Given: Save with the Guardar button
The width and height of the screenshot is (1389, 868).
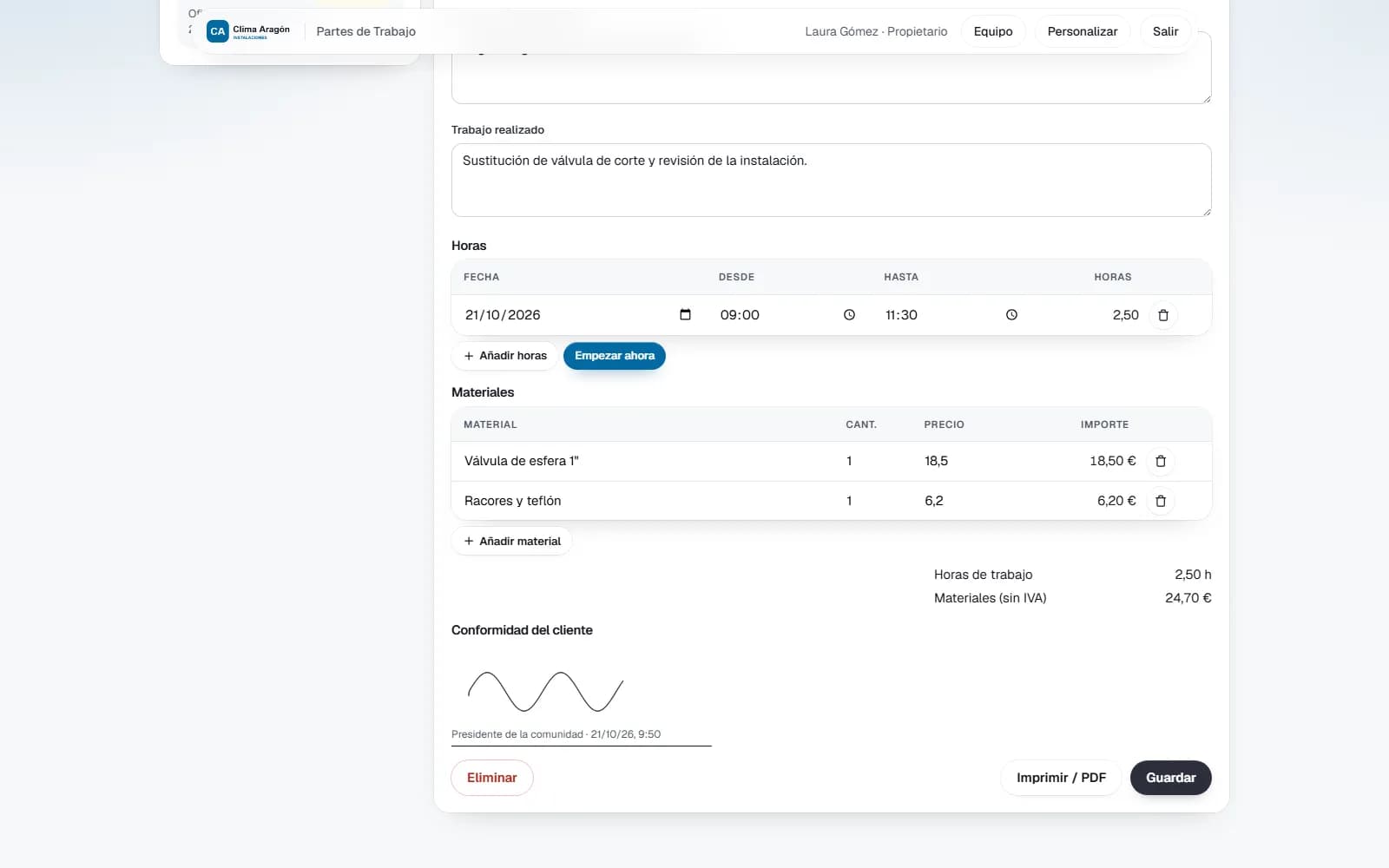Looking at the screenshot, I should (1170, 778).
